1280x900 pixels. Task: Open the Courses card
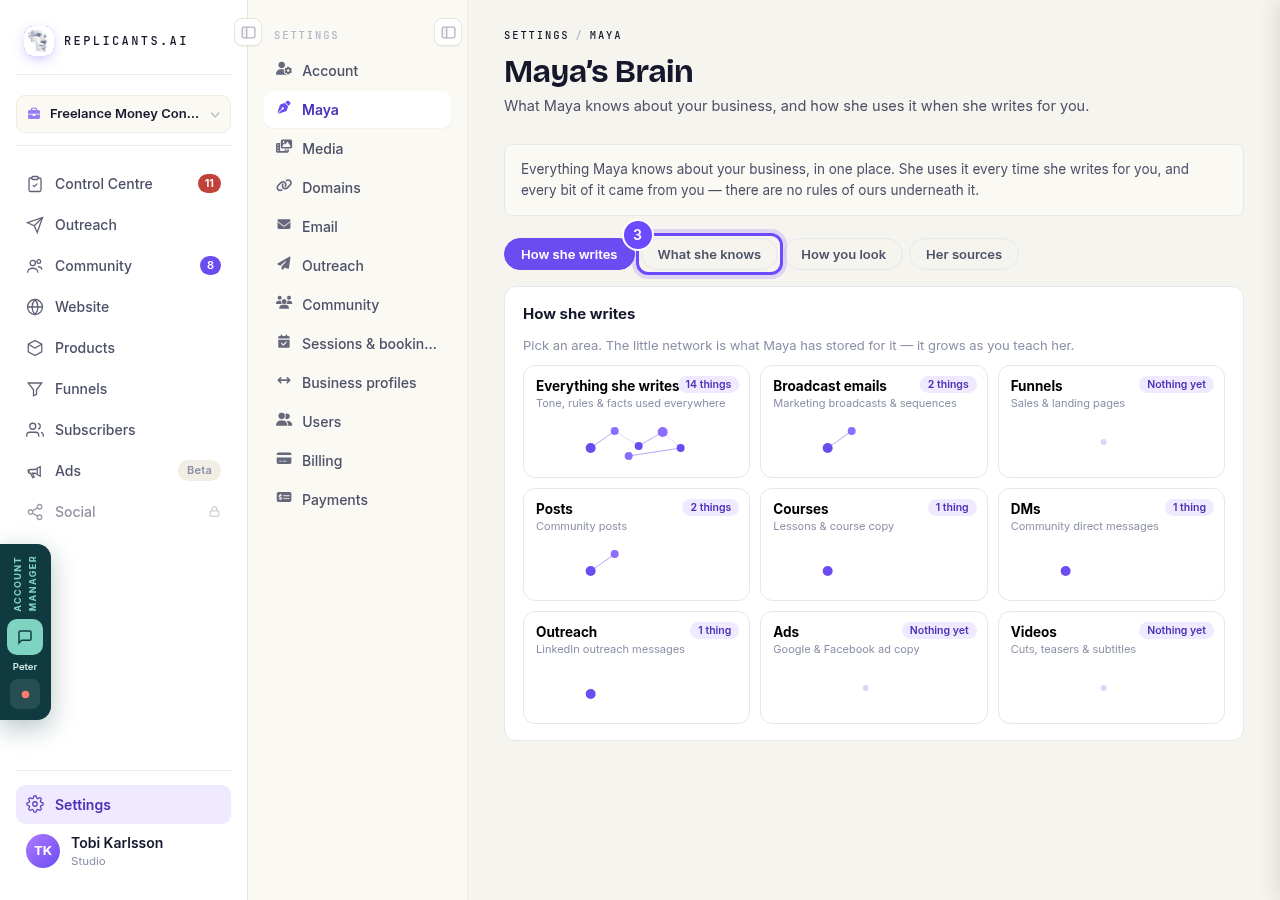tap(873, 544)
